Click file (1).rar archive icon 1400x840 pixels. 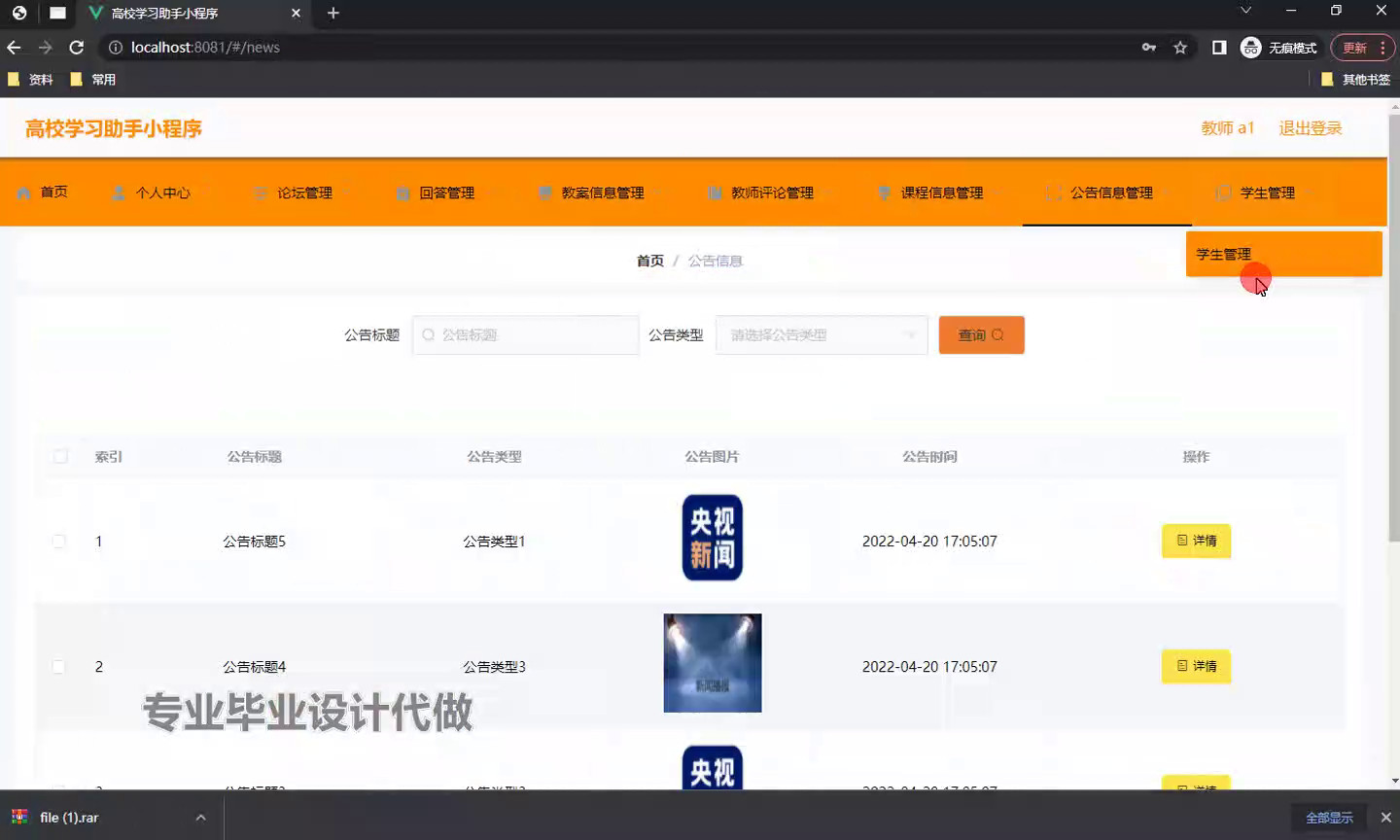point(19,817)
